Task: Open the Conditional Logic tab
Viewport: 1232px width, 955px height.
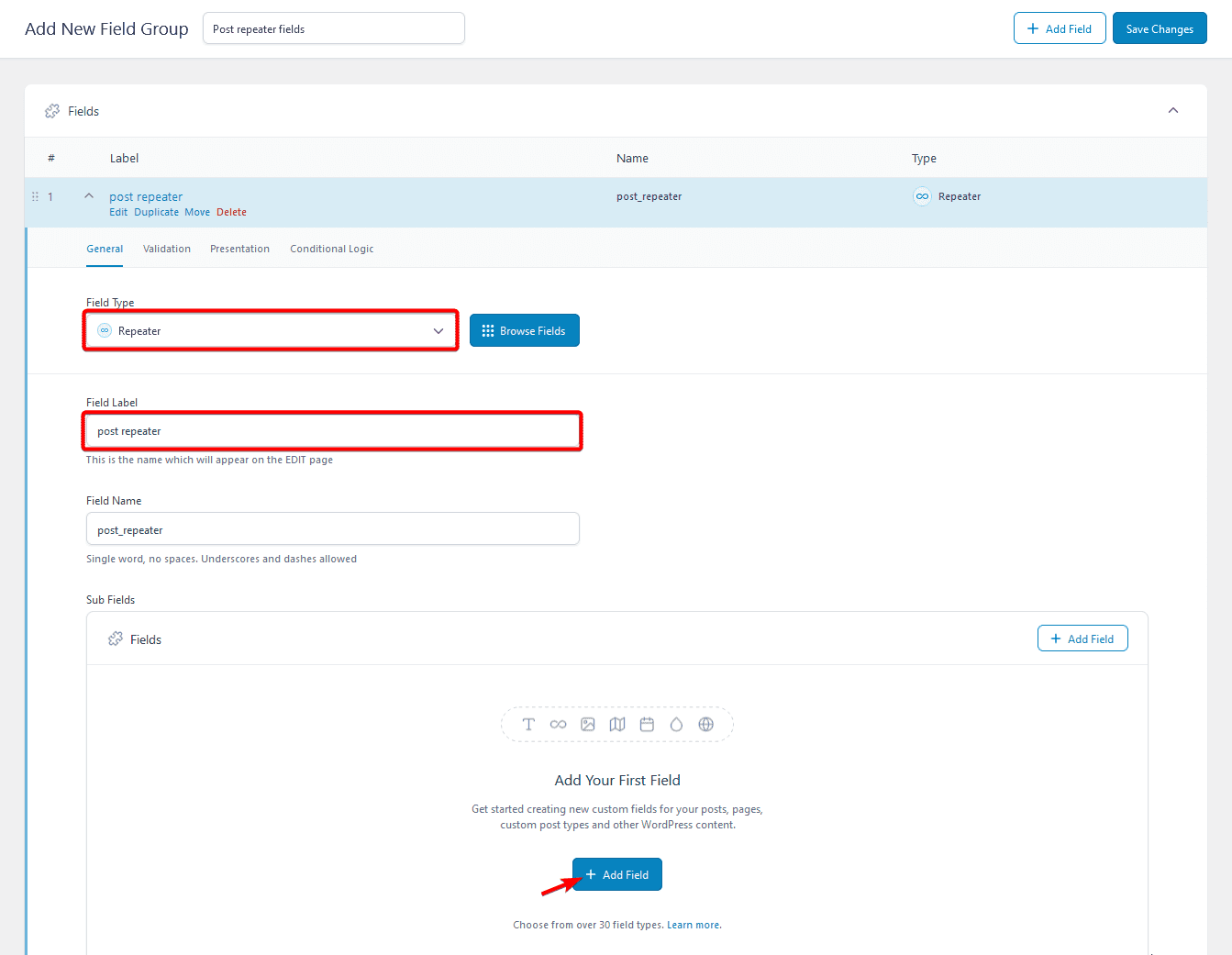Action: click(x=332, y=248)
